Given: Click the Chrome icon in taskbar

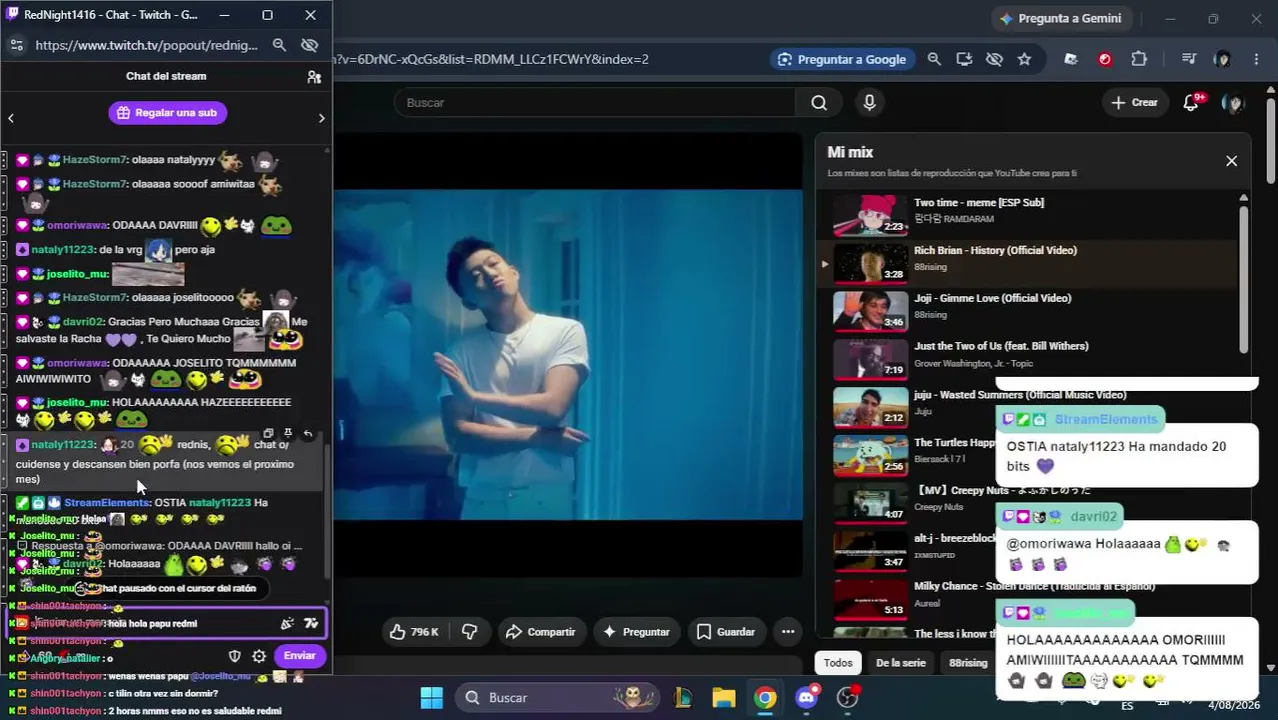Looking at the screenshot, I should click(765, 697).
